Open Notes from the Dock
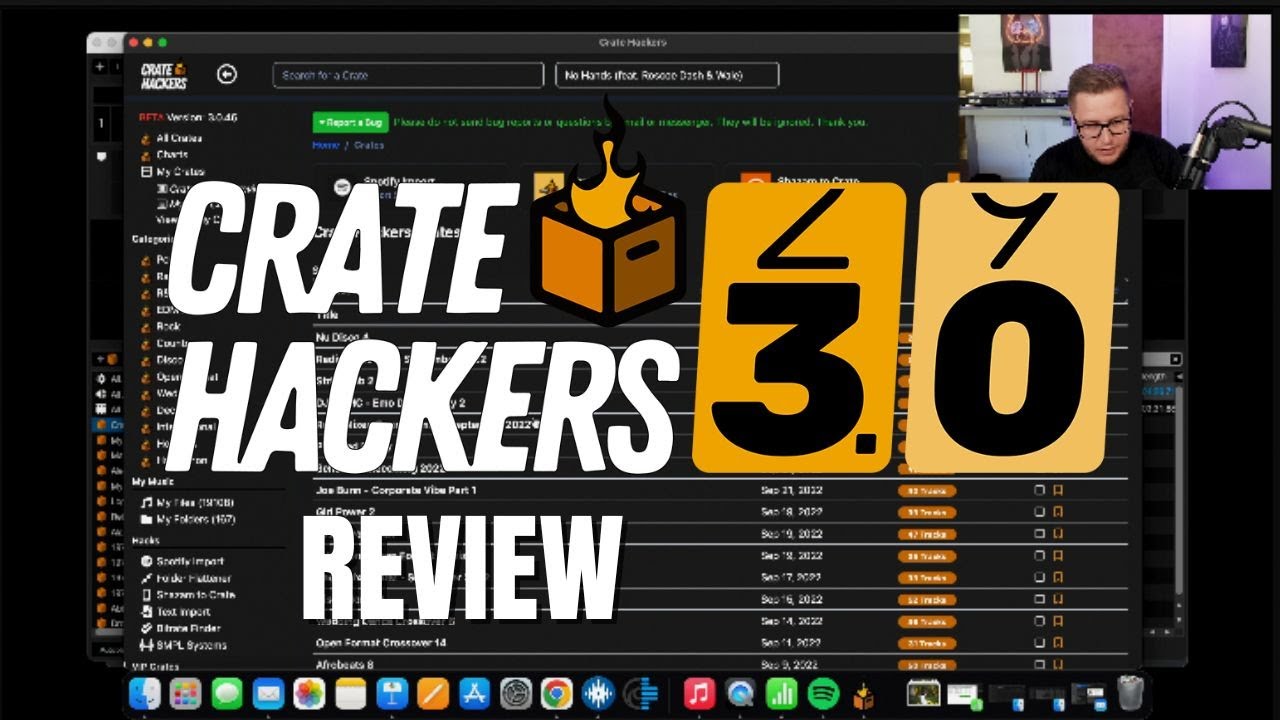This screenshot has height=720, width=1280. tap(350, 693)
